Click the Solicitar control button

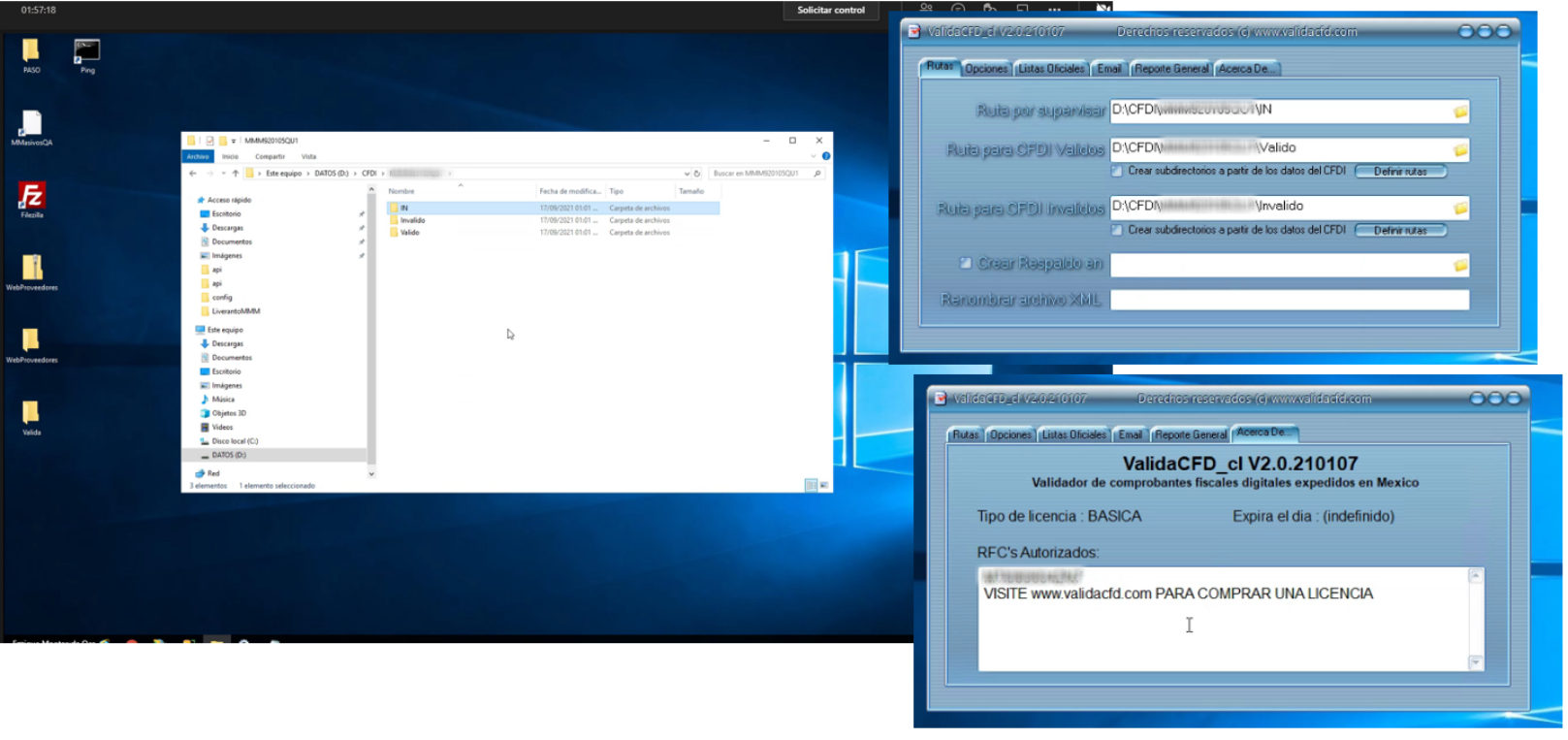pos(830,10)
